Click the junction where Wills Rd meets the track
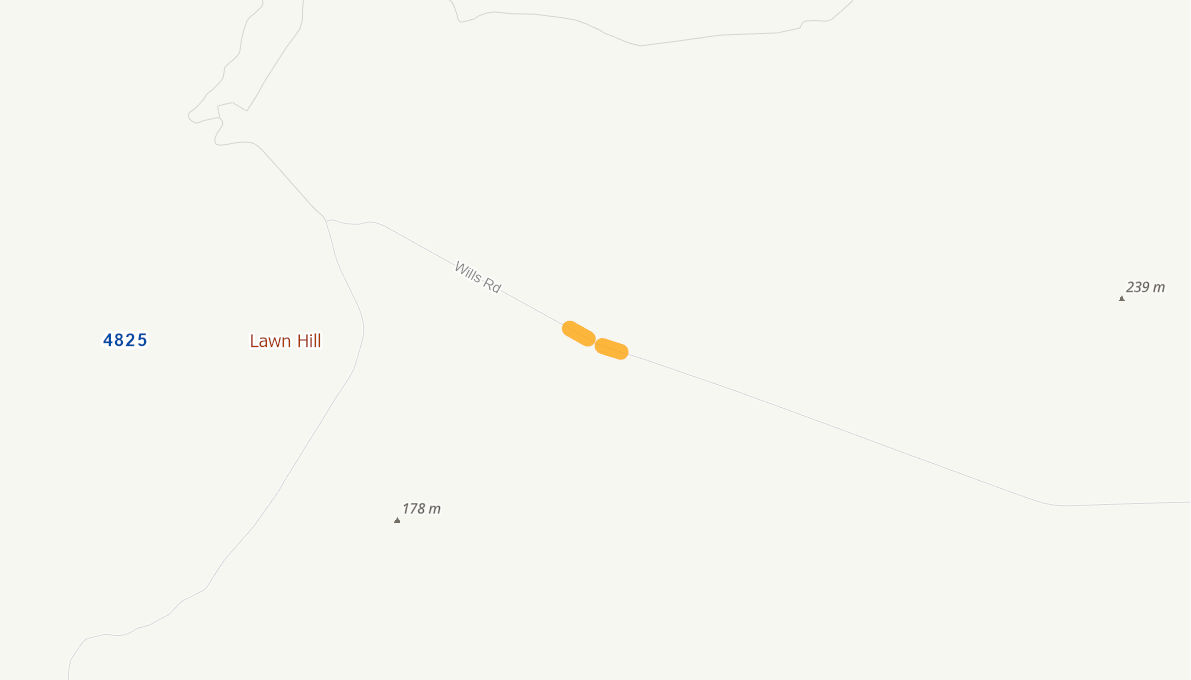 coord(327,220)
